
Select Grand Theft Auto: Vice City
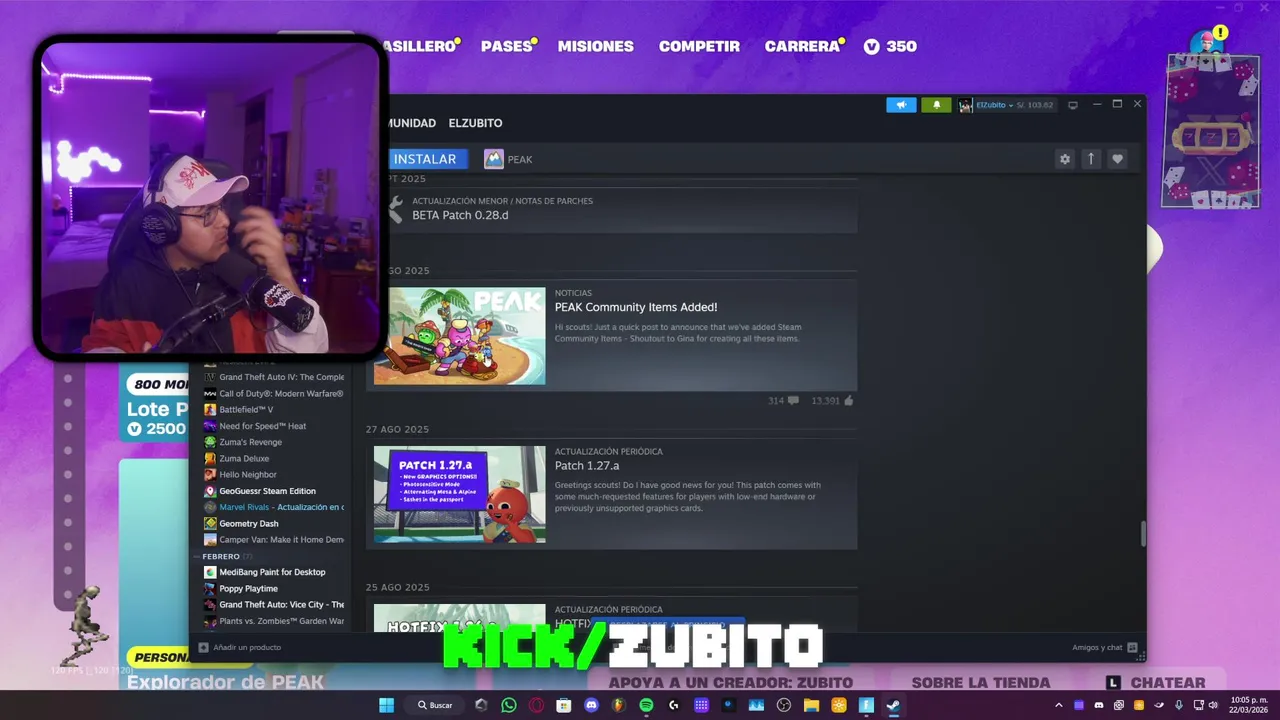click(x=274, y=604)
